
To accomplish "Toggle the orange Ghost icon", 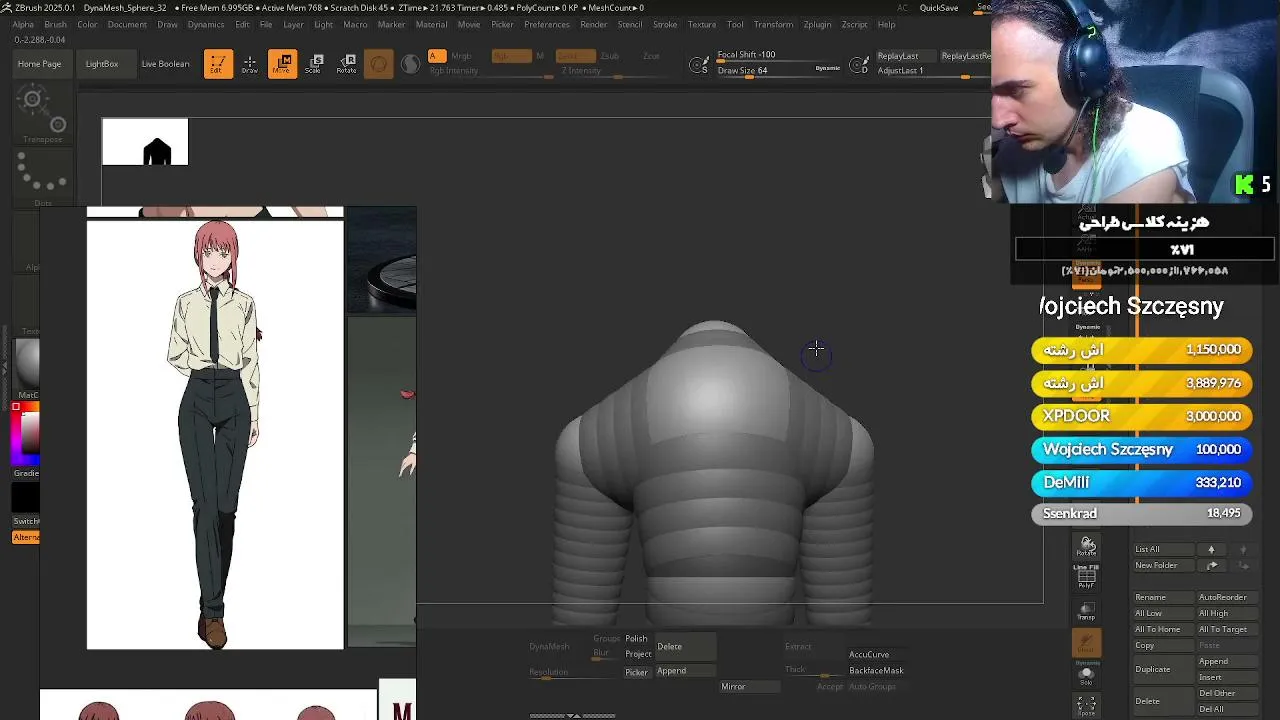I will tap(1087, 643).
